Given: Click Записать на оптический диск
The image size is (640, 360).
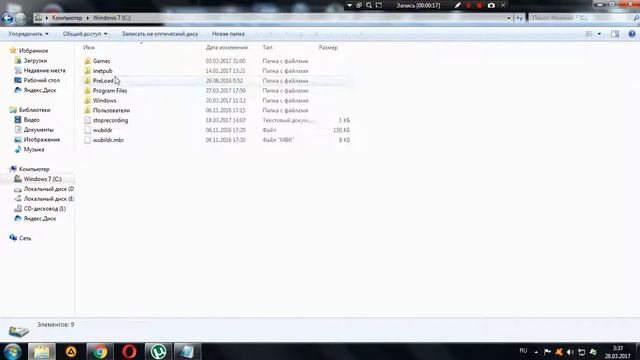Looking at the screenshot, I should [160, 34].
